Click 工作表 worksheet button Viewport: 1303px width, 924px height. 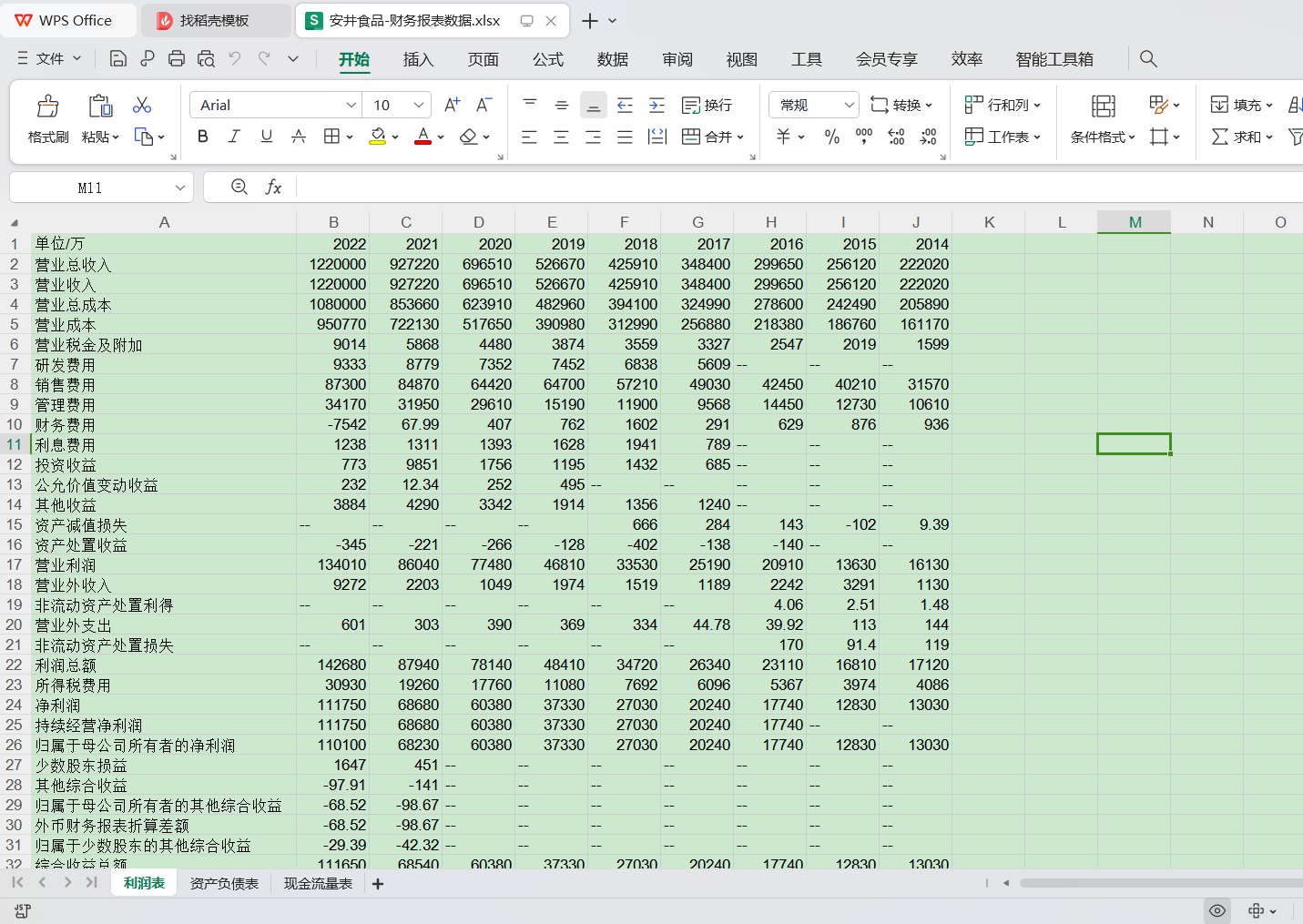[x=1003, y=137]
